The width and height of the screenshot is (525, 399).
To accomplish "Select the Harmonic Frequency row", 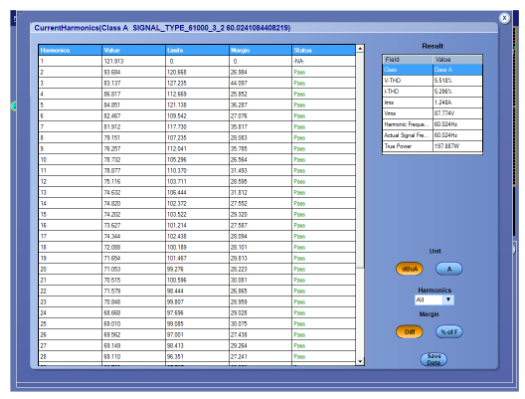I will [432, 124].
